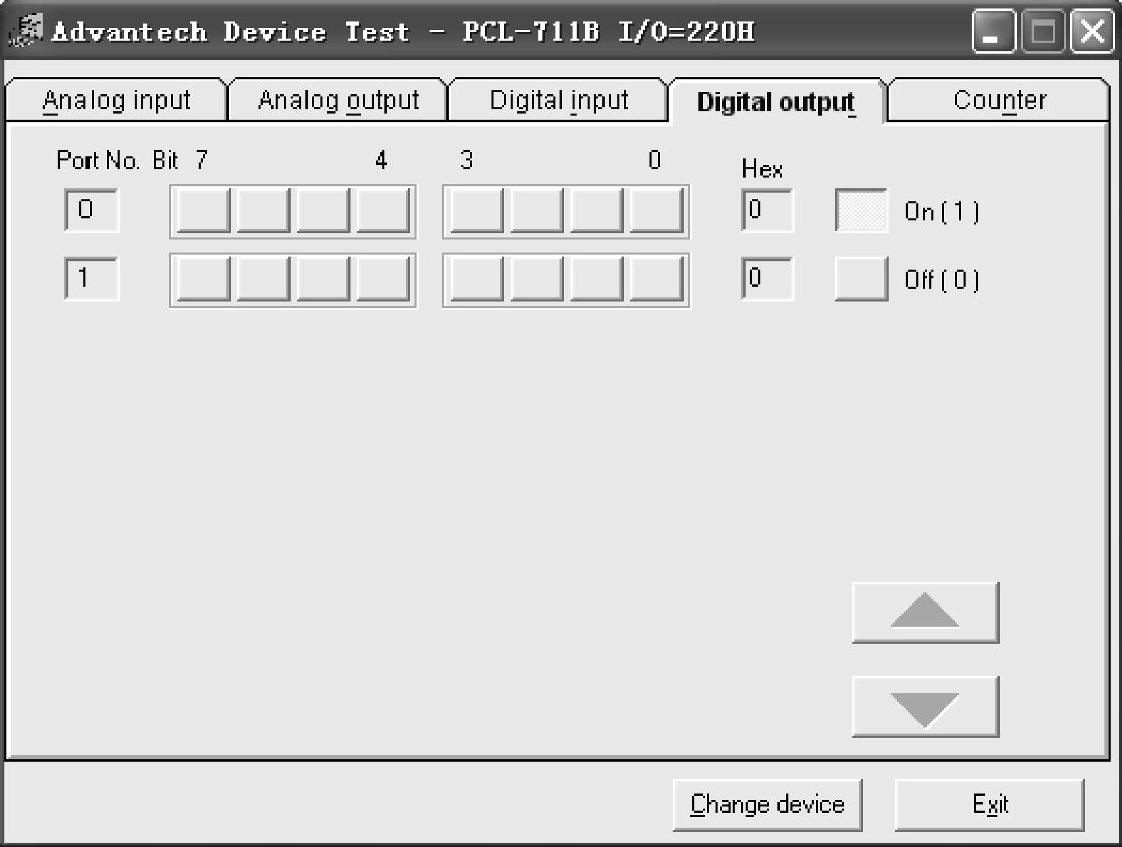The height and width of the screenshot is (847, 1122).
Task: Click the port number 0 field
Action: click(x=91, y=210)
